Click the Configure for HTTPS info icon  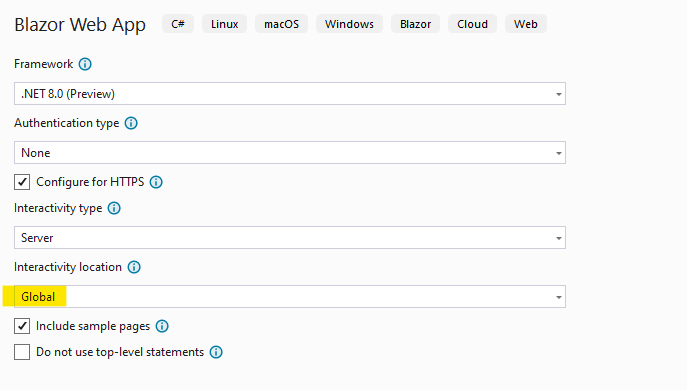click(156, 182)
